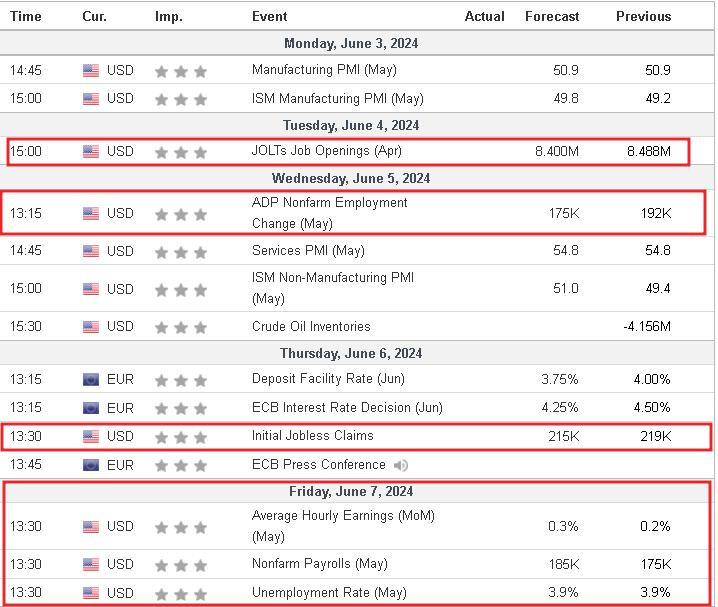The image size is (718, 607).
Task: Open the Average Hourly Earnings (MoM) event
Action: (x=343, y=526)
